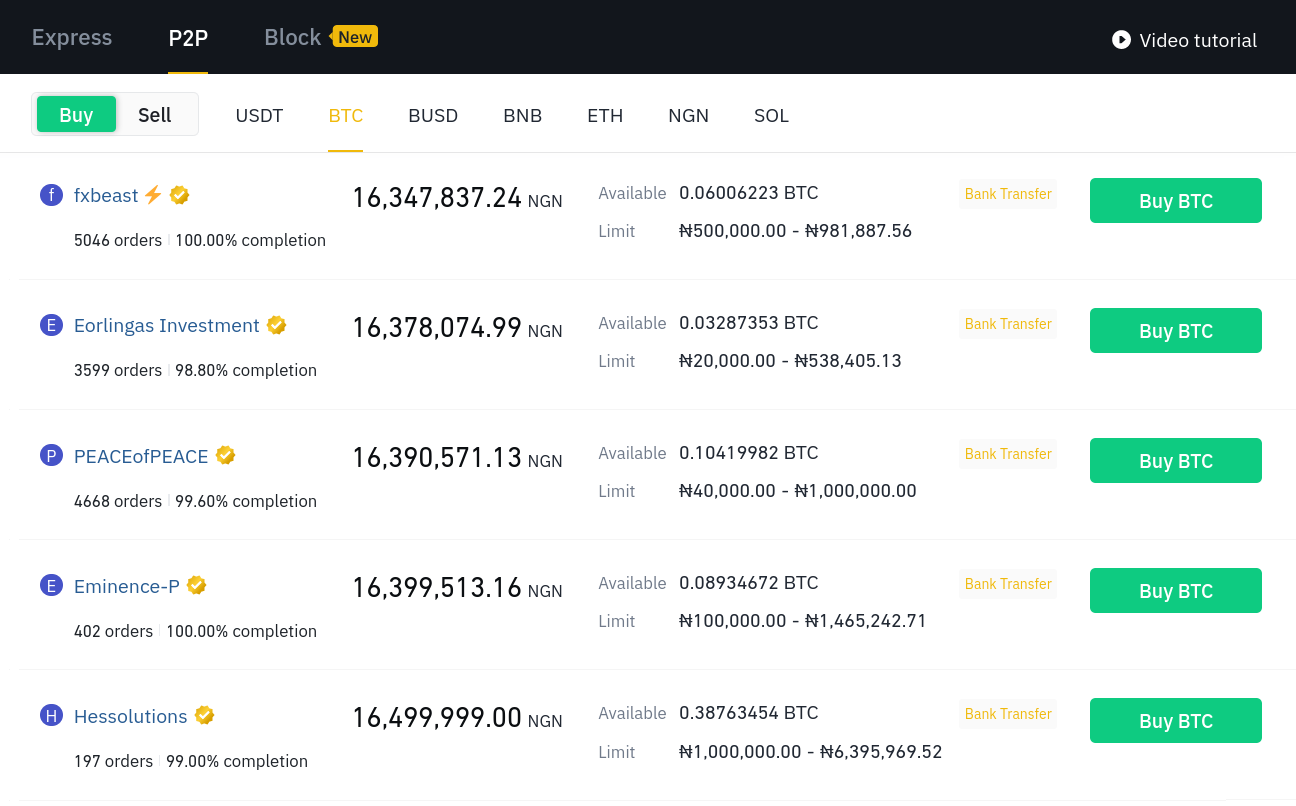Image resolution: width=1296 pixels, height=806 pixels.
Task: Click the play icon beside Video tutorial
Action: [1121, 40]
